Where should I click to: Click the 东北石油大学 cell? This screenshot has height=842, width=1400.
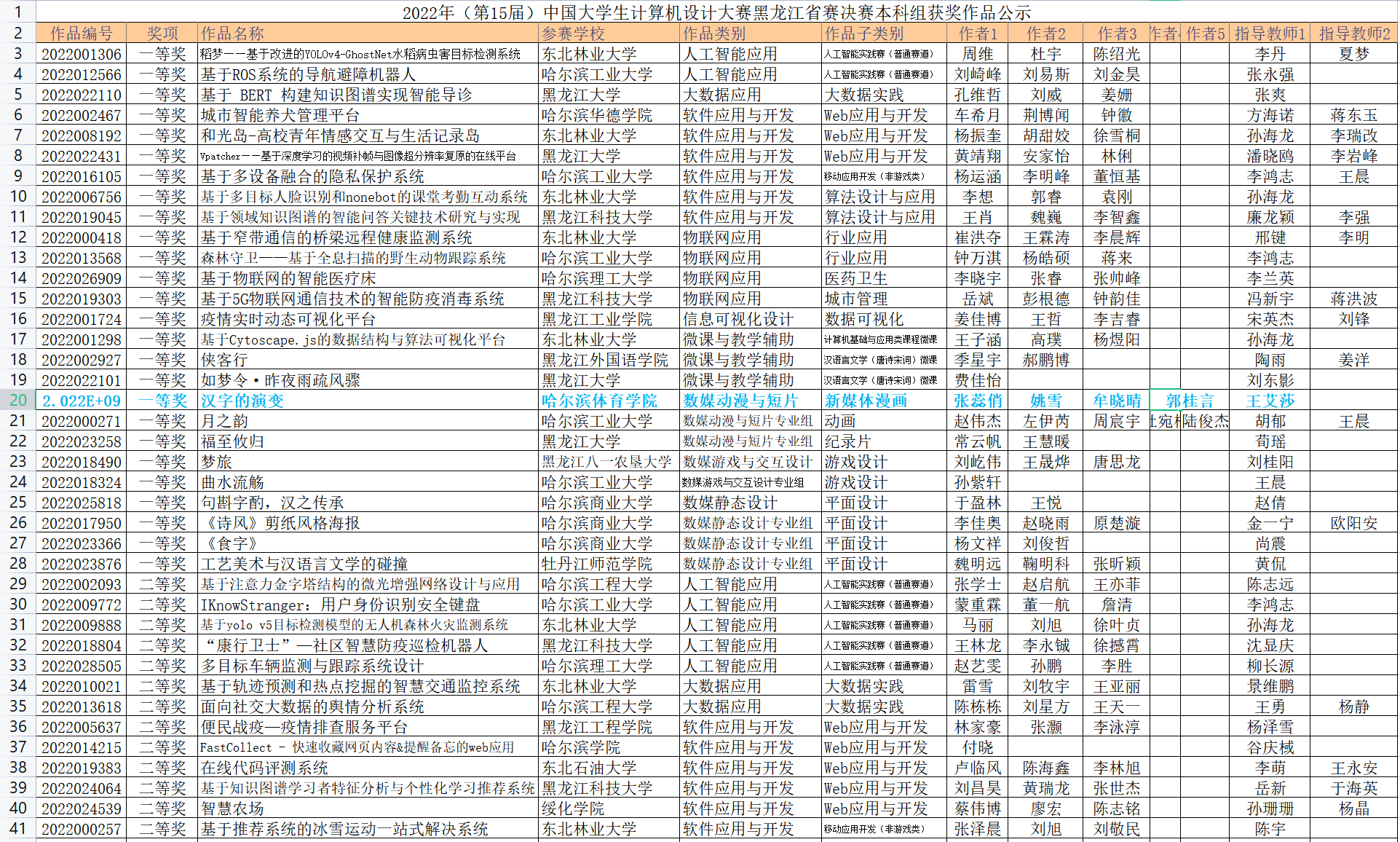[x=589, y=768]
